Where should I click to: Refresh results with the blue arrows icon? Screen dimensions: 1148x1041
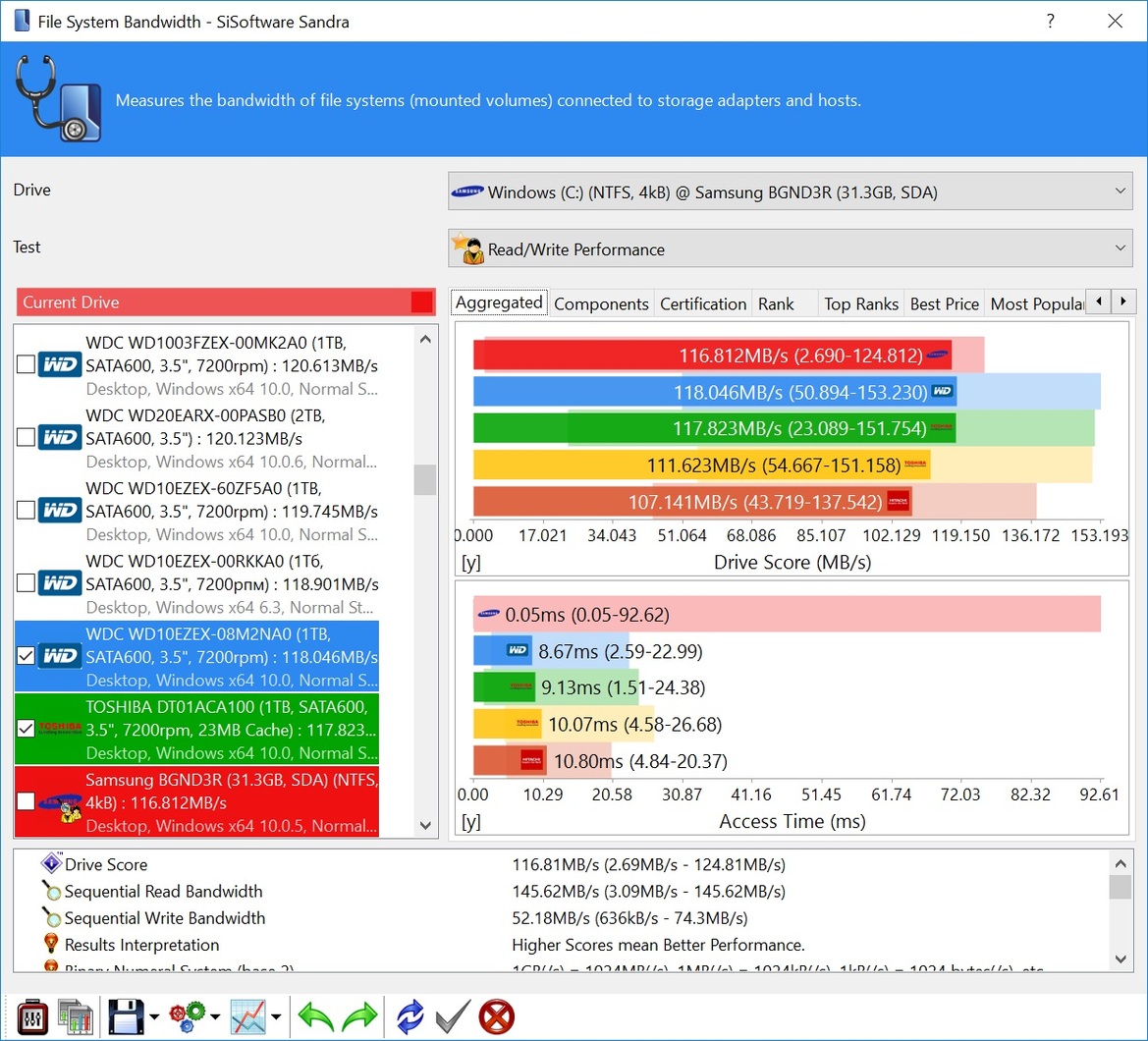point(410,1016)
